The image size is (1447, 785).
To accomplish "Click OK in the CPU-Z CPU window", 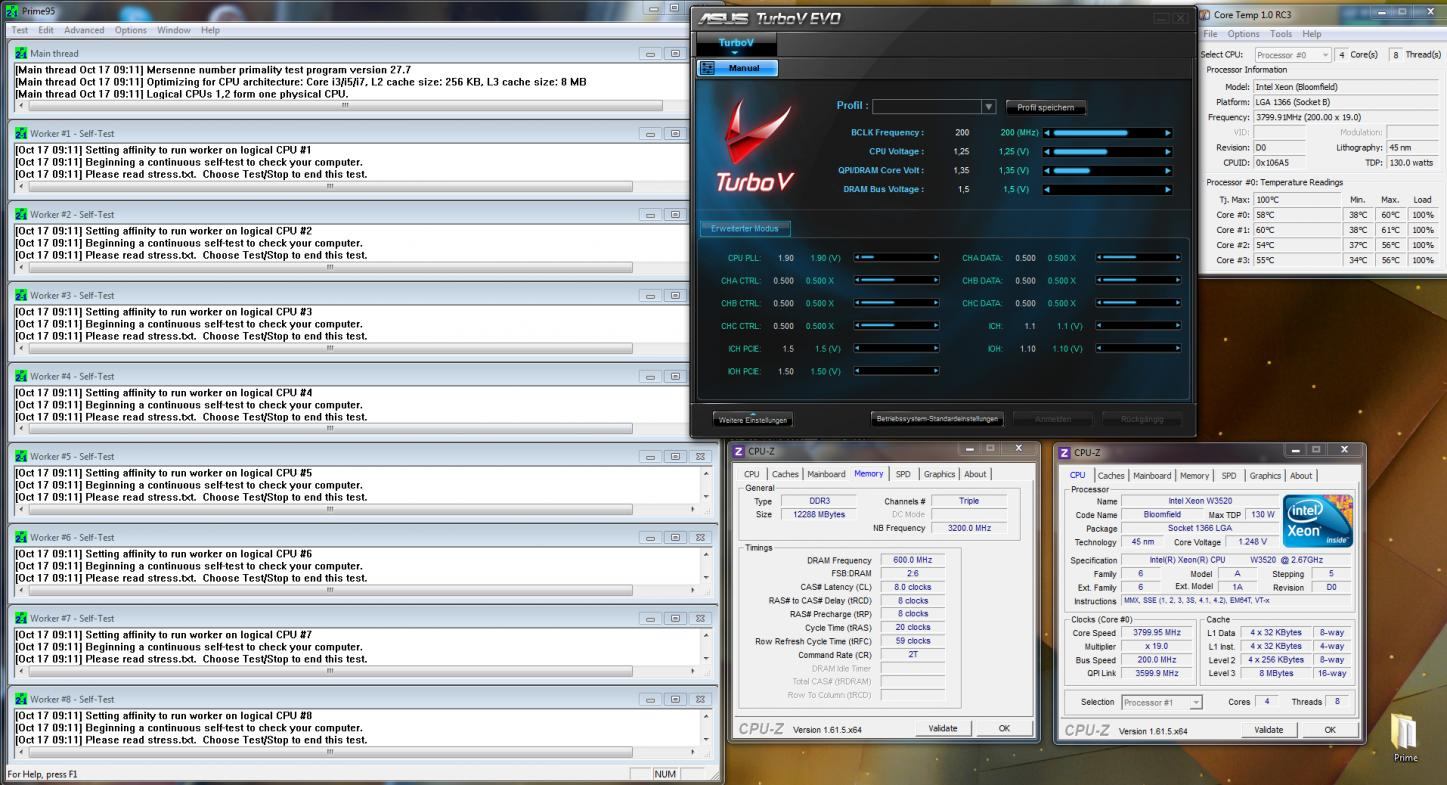I will coord(1330,730).
